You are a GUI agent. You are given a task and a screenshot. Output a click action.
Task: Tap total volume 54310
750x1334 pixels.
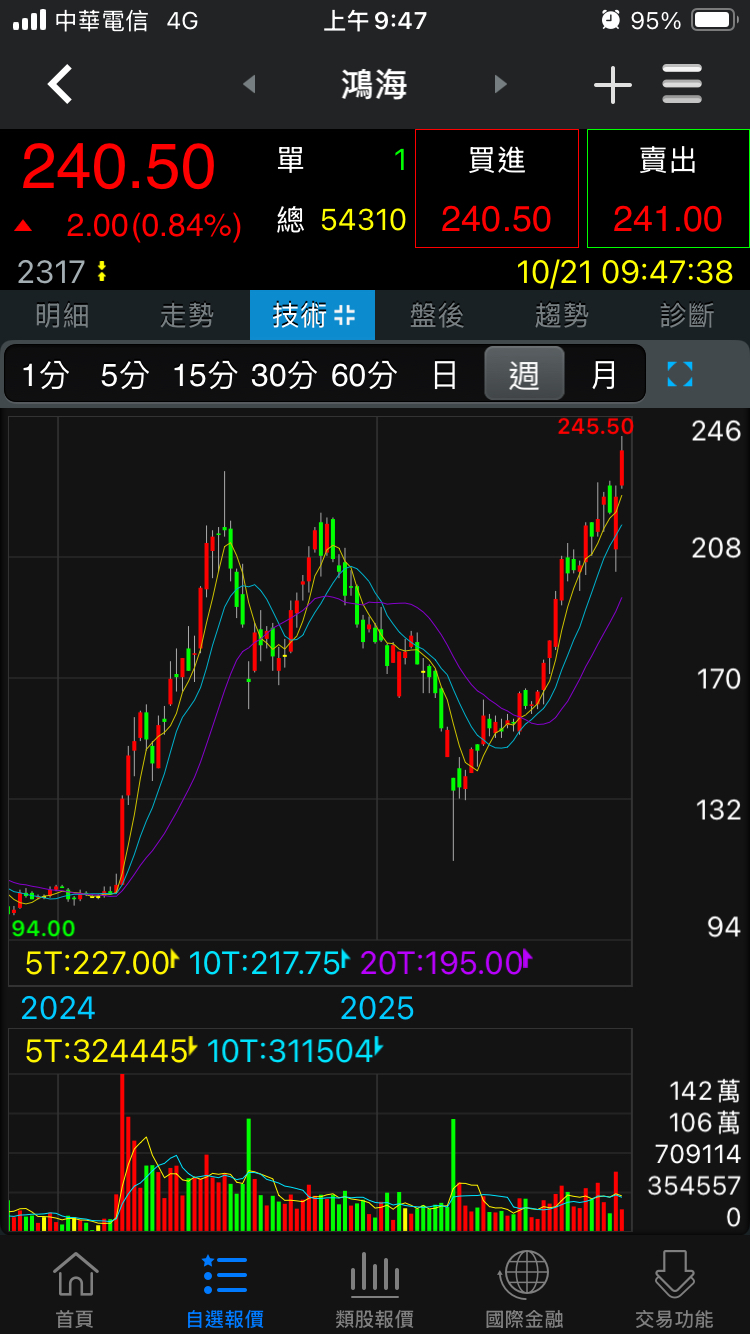click(x=363, y=219)
